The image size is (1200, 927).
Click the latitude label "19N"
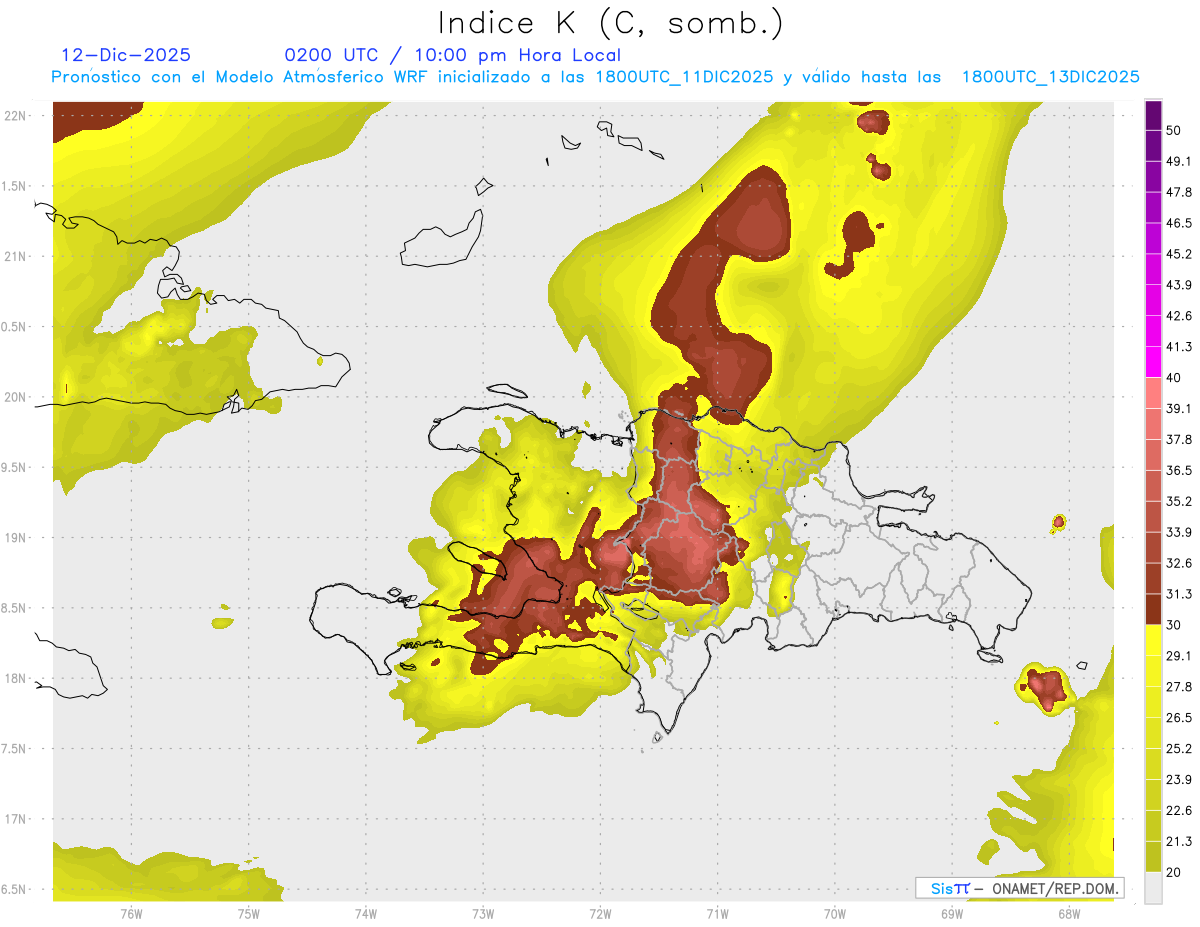pos(16,537)
